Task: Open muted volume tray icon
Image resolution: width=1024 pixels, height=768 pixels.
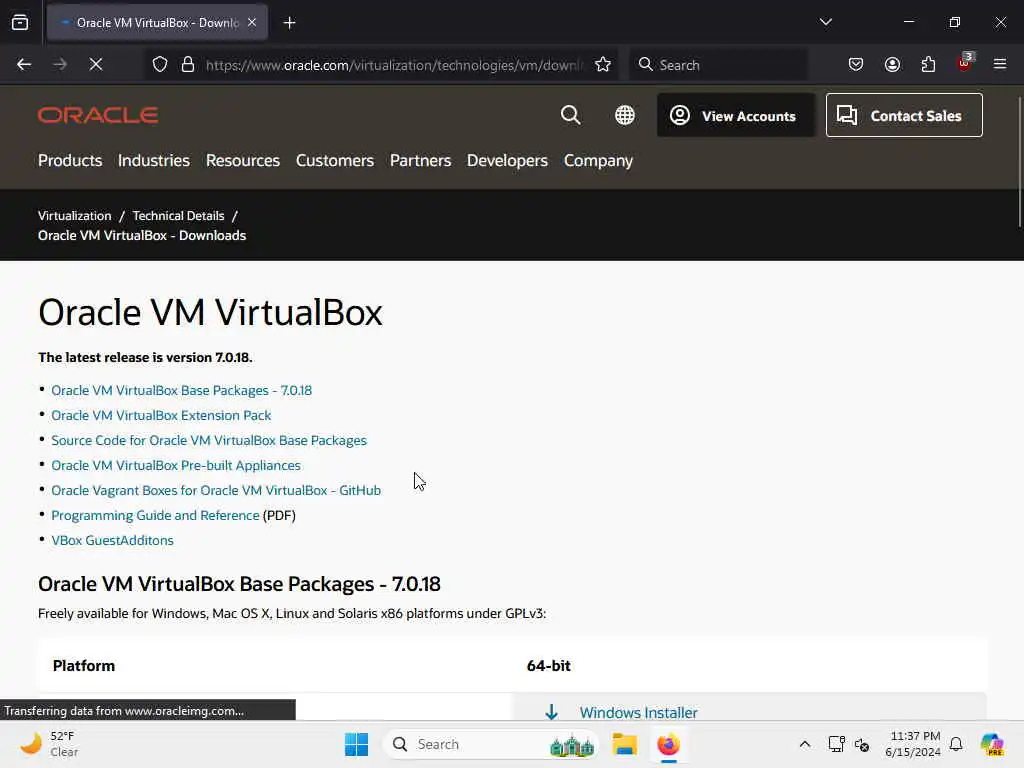Action: point(862,744)
